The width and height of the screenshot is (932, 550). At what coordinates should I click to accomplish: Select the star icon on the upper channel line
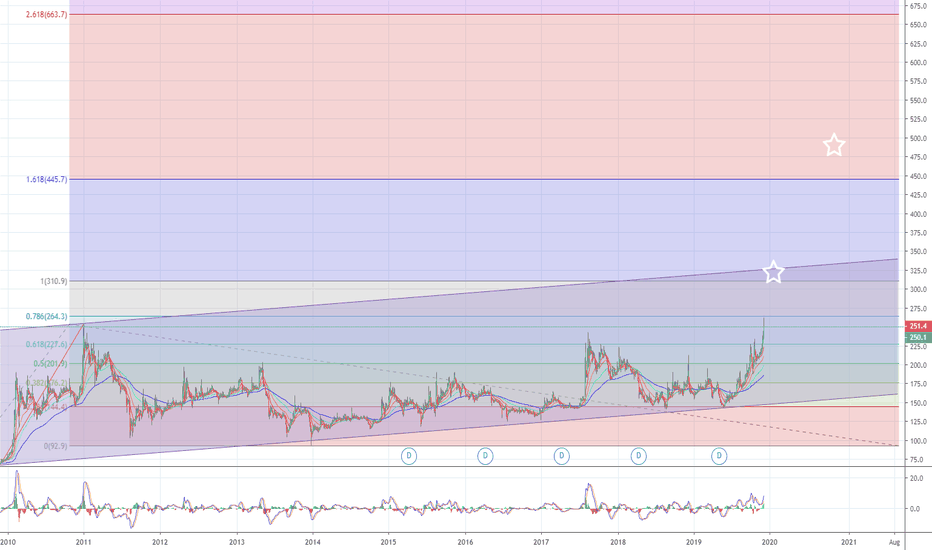(x=773, y=272)
